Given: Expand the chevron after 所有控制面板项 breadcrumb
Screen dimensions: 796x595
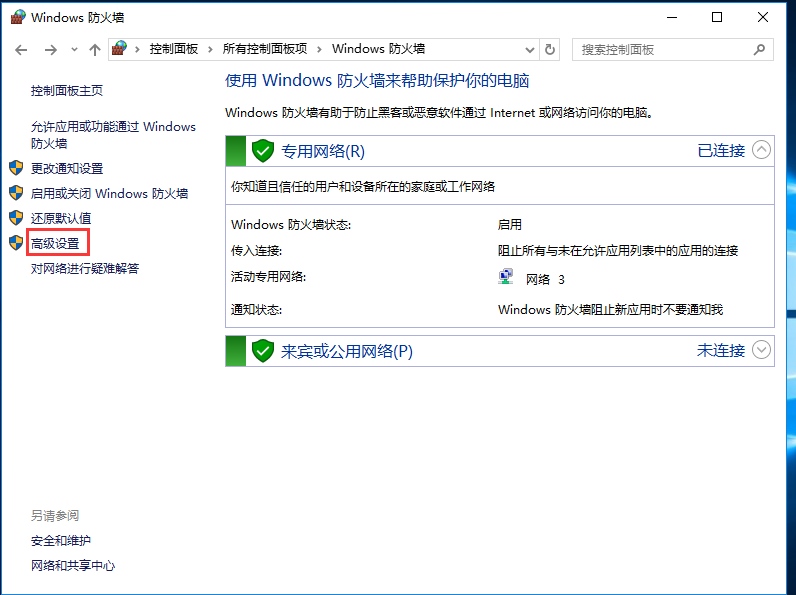Looking at the screenshot, I should pyautogui.click(x=319, y=50).
